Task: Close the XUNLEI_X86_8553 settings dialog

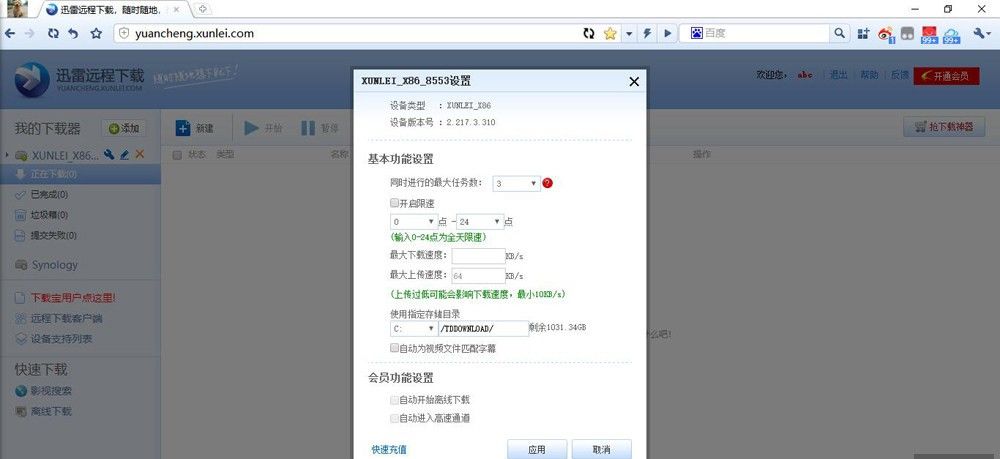Action: 633,81
